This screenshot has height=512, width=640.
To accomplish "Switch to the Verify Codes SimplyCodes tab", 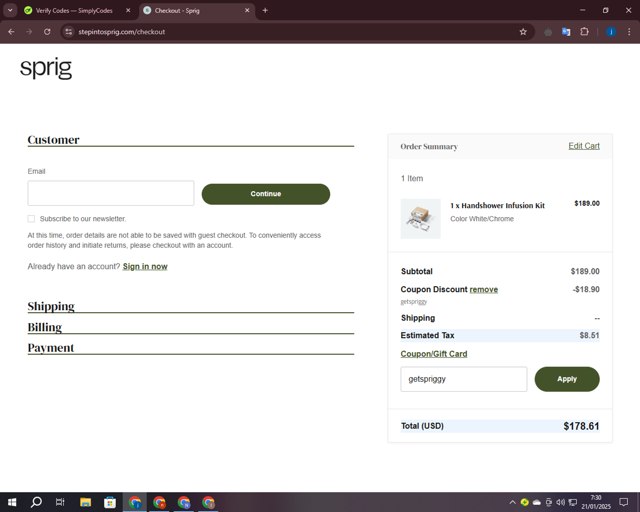I will pos(73,11).
